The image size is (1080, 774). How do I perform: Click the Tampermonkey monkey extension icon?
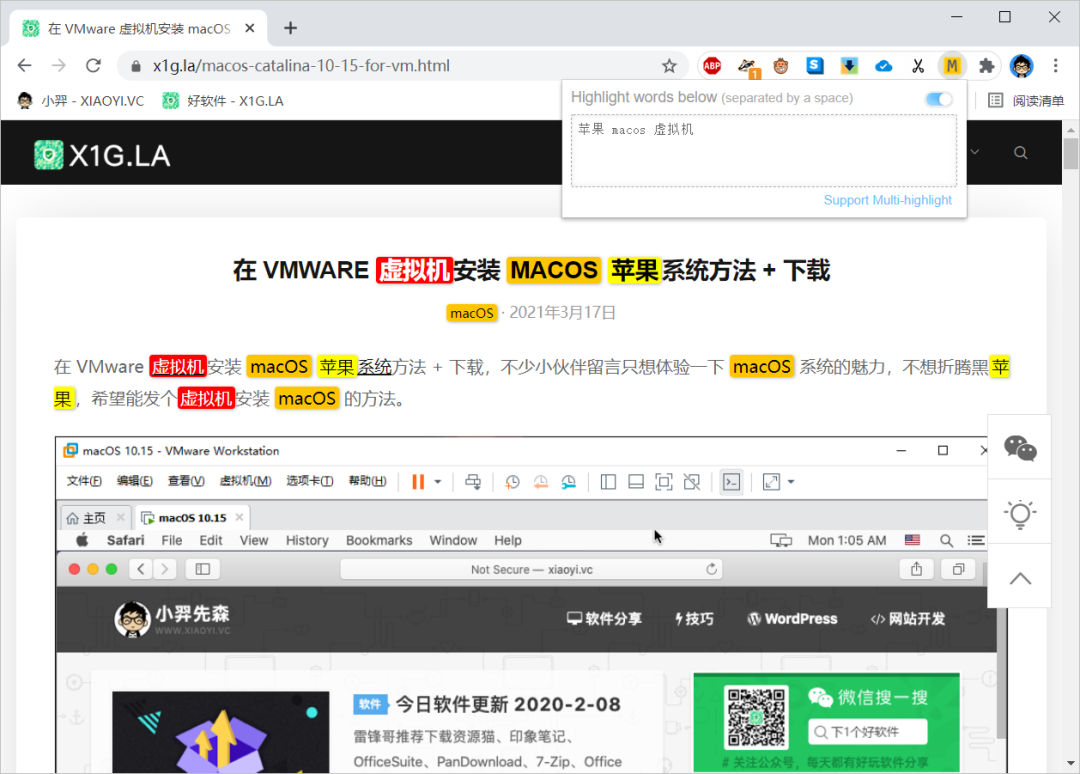(780, 66)
